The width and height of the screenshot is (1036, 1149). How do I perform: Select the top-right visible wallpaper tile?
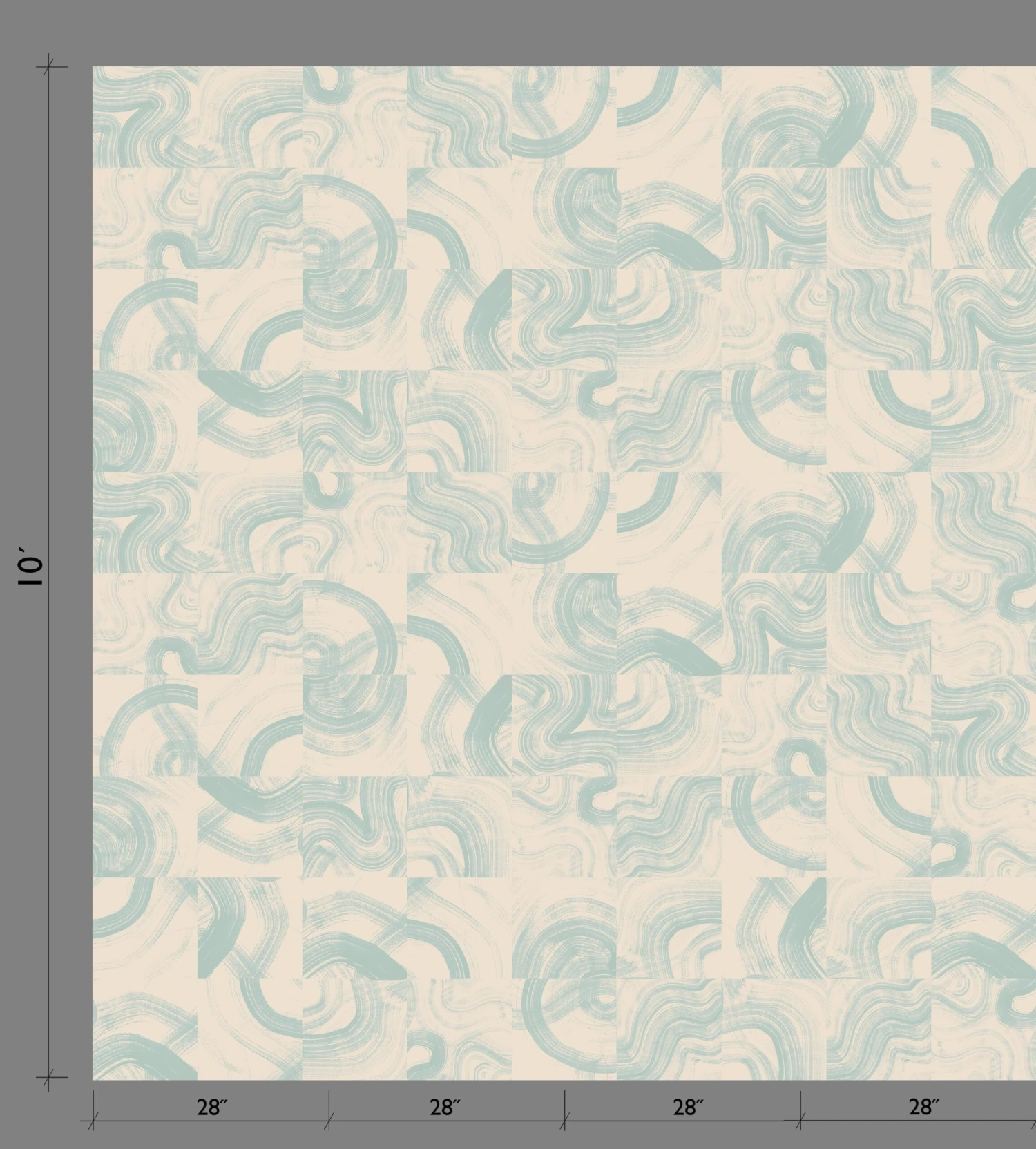click(984, 117)
